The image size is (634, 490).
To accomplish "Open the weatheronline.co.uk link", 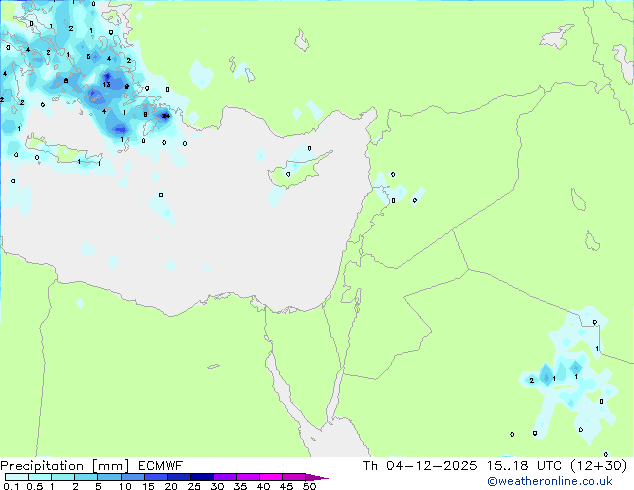I will coord(550,482).
